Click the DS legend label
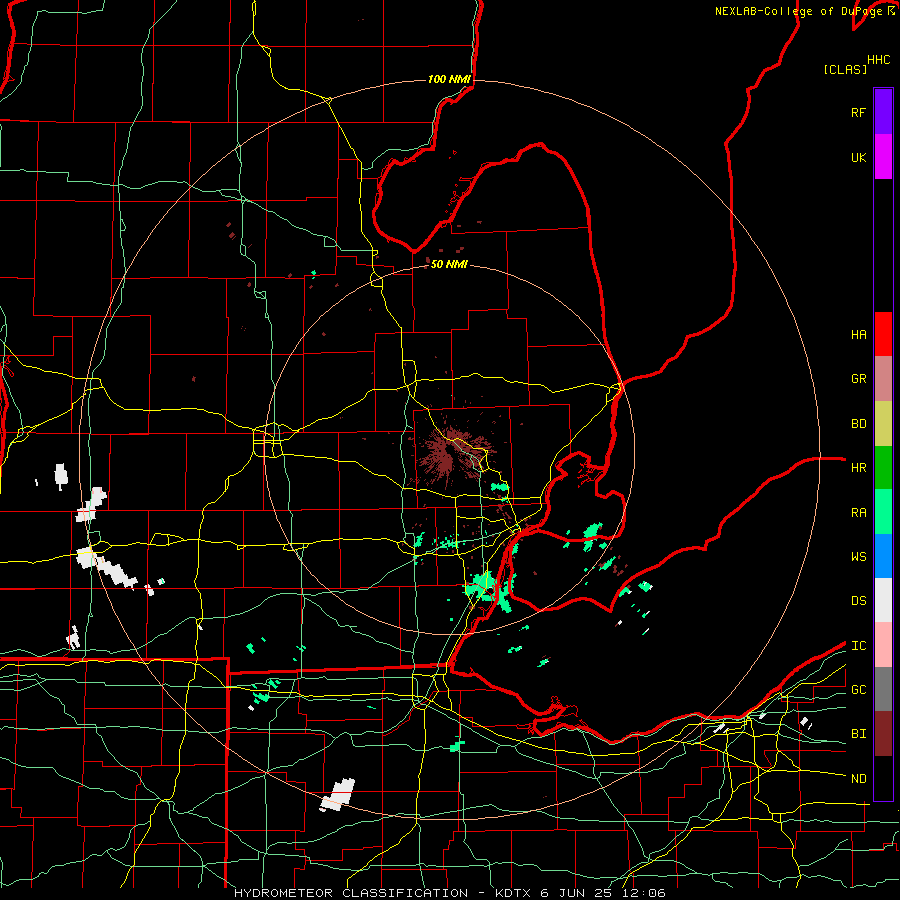The image size is (900, 900). pyautogui.click(x=858, y=601)
